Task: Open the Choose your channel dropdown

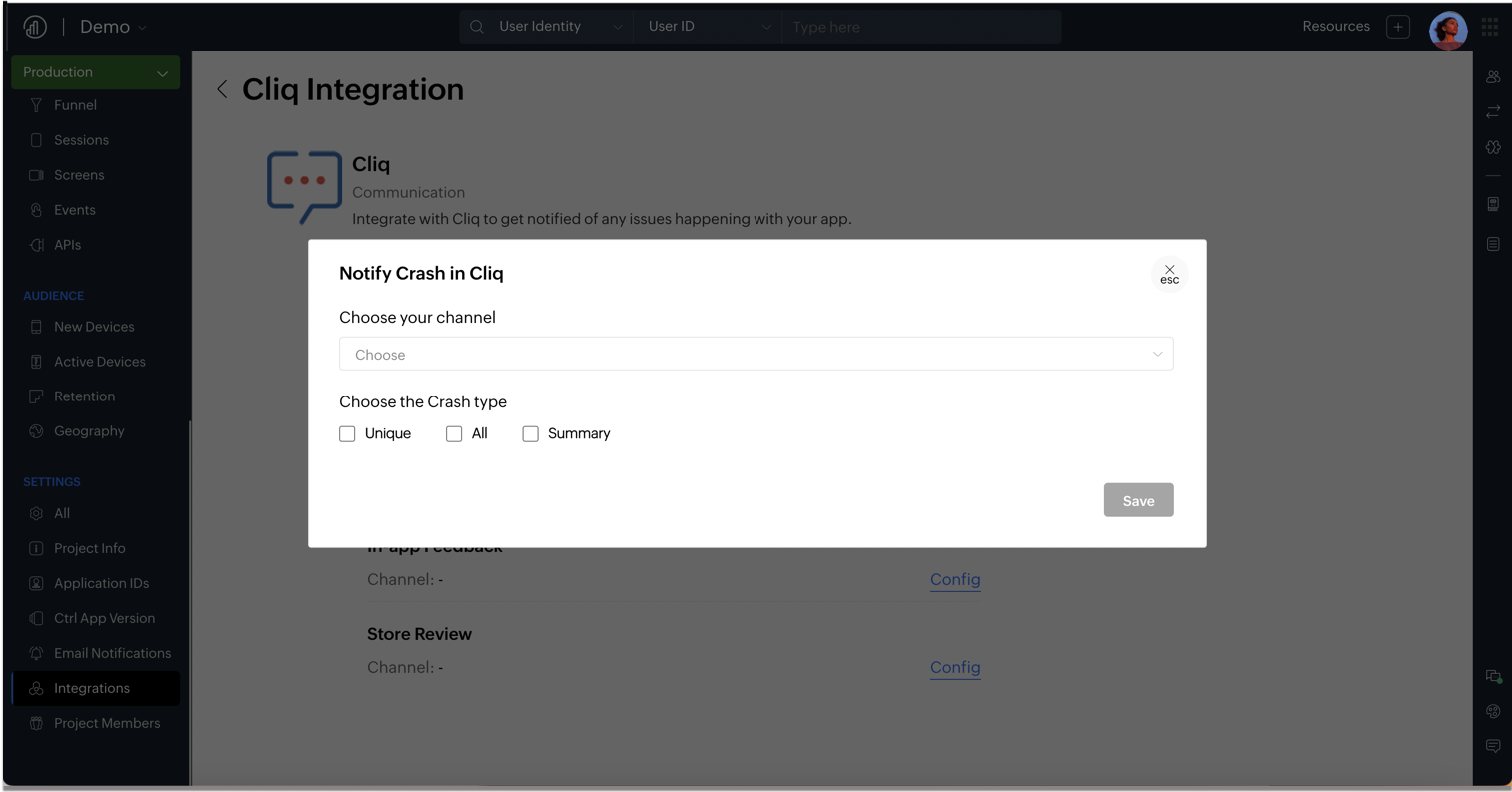Action: pos(756,354)
